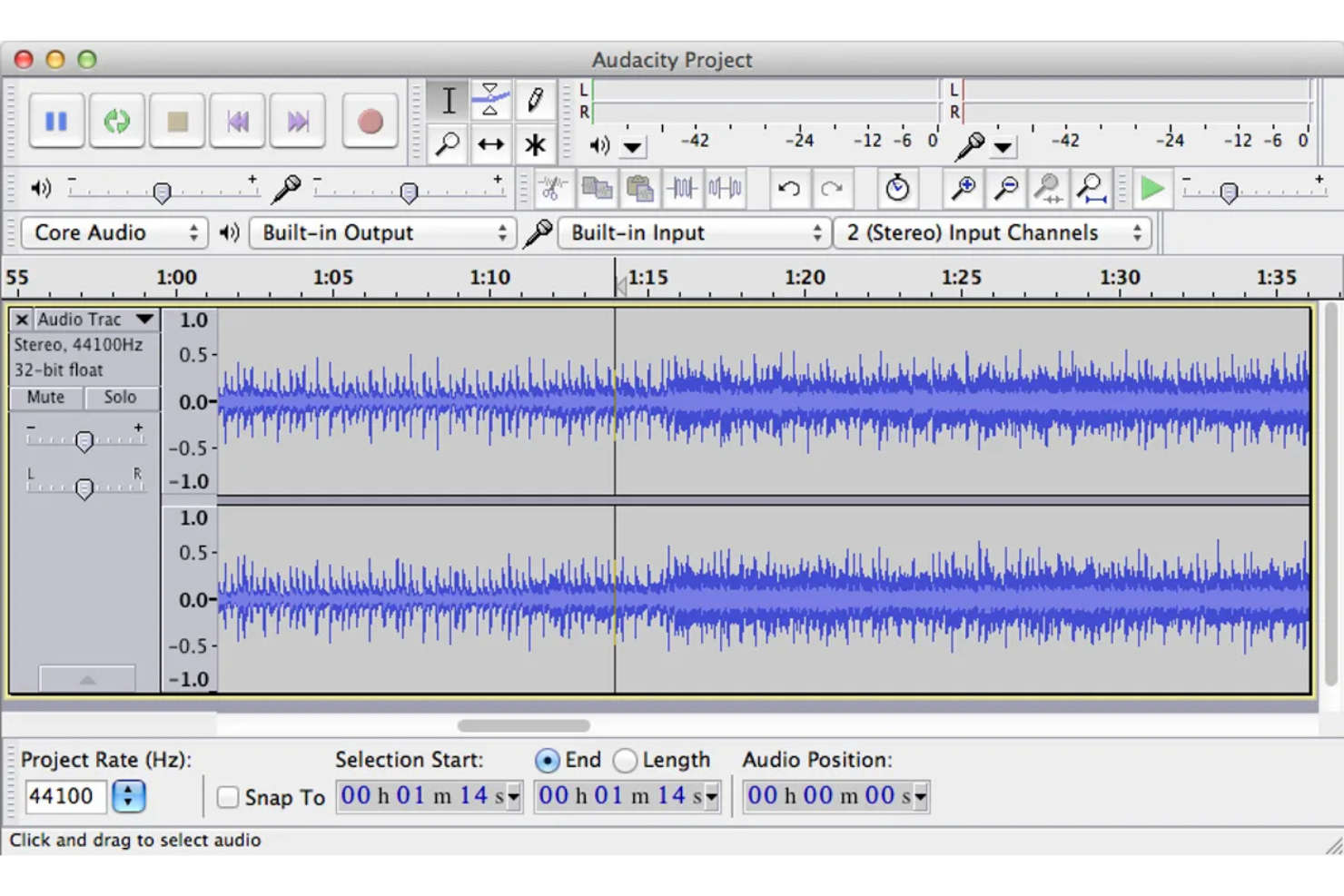
Task: Zoom In on the waveform
Action: pos(963,189)
